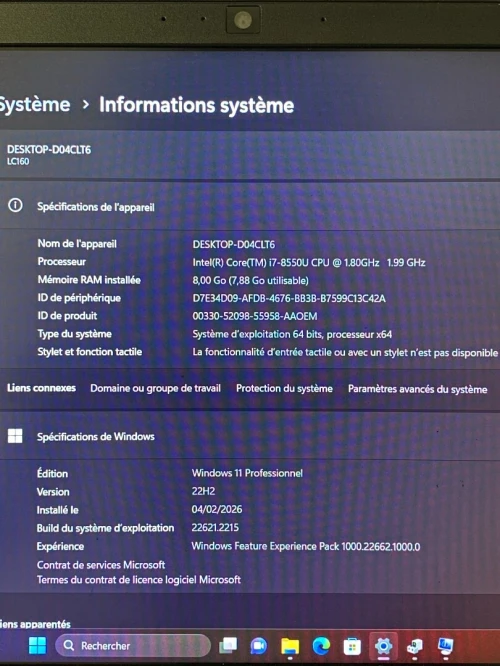Select the Windows 11 Professionnel value

pyautogui.click(x=247, y=473)
